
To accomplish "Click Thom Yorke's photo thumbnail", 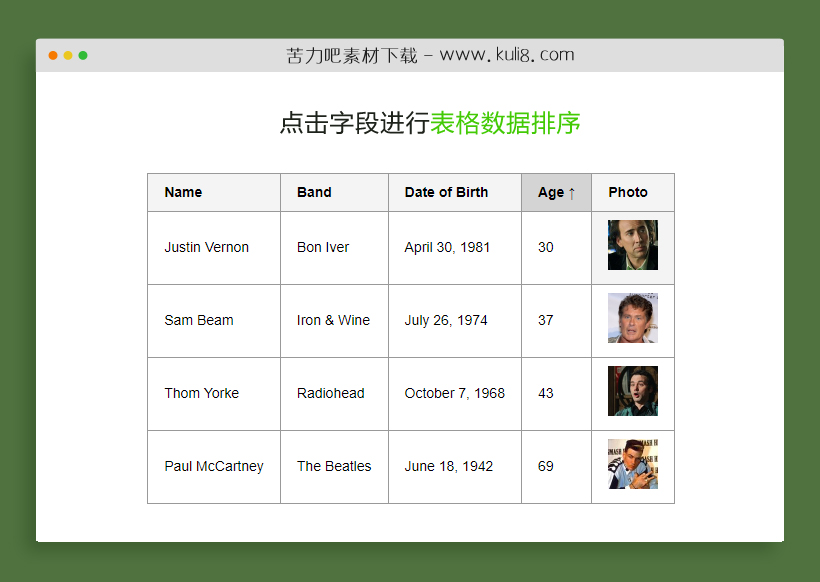I will click(x=633, y=393).
